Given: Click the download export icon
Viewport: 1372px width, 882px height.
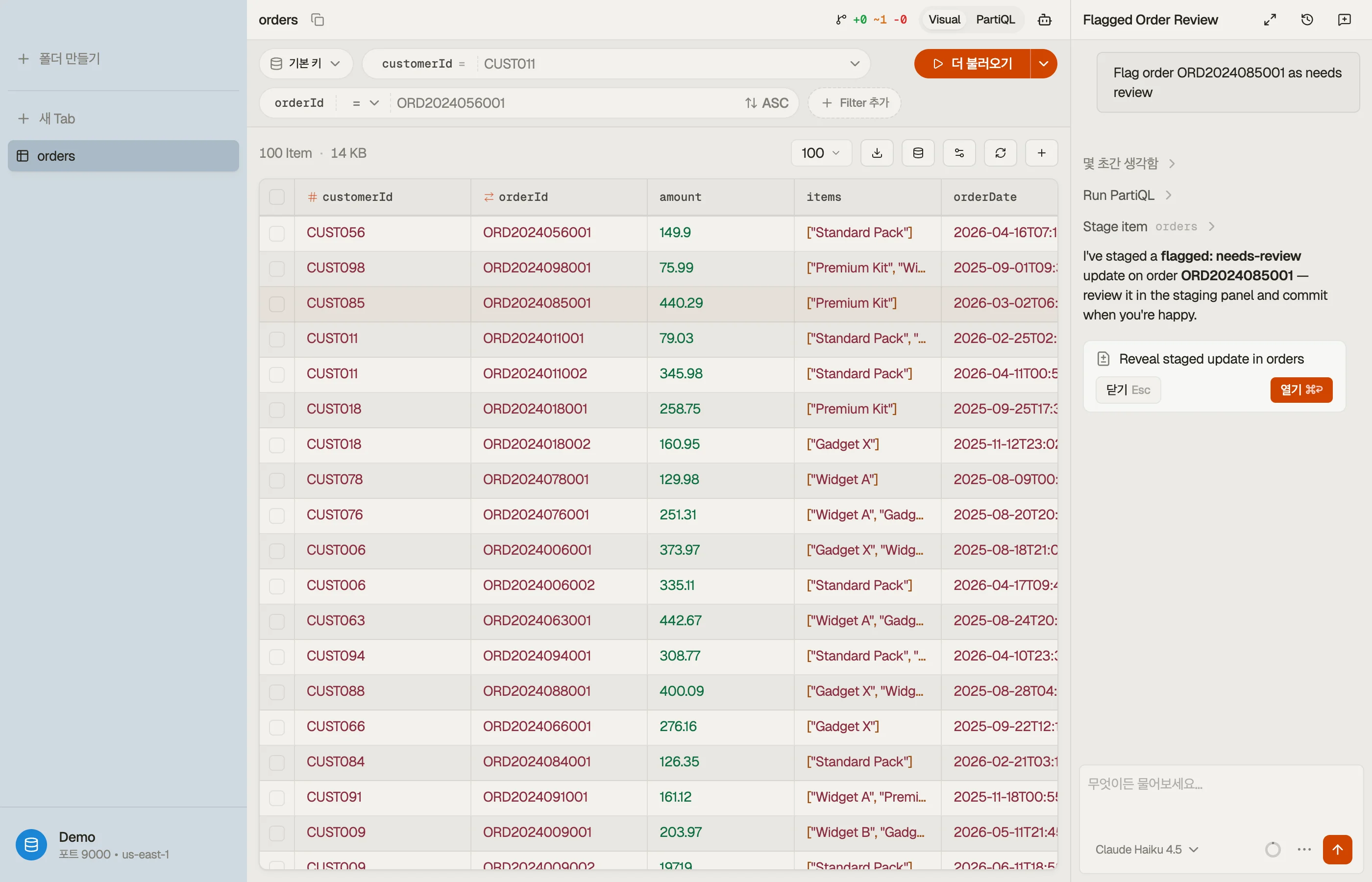Looking at the screenshot, I should [877, 153].
